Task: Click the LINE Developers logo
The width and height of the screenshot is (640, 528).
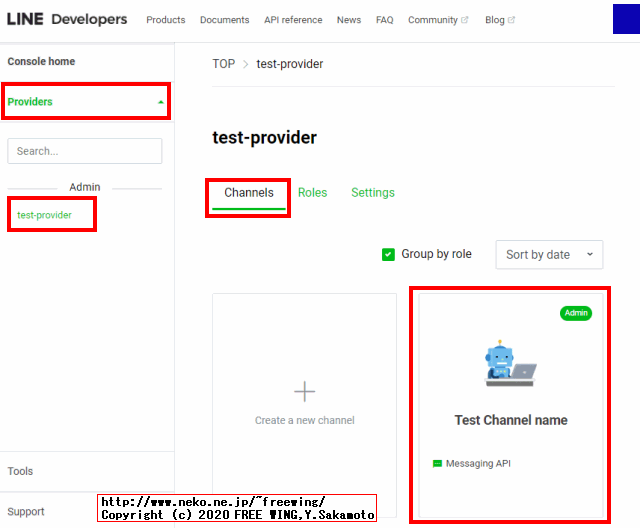Action: coord(67,19)
